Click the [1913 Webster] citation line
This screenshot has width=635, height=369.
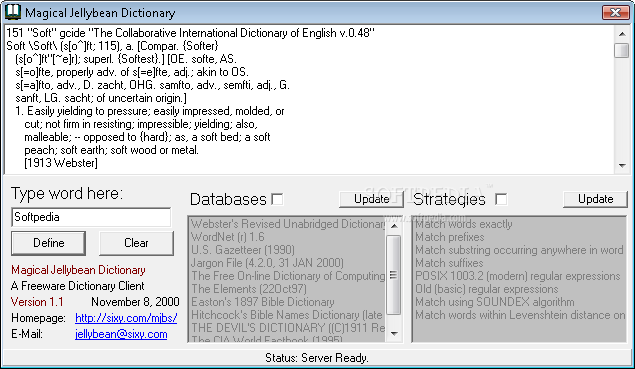61,163
